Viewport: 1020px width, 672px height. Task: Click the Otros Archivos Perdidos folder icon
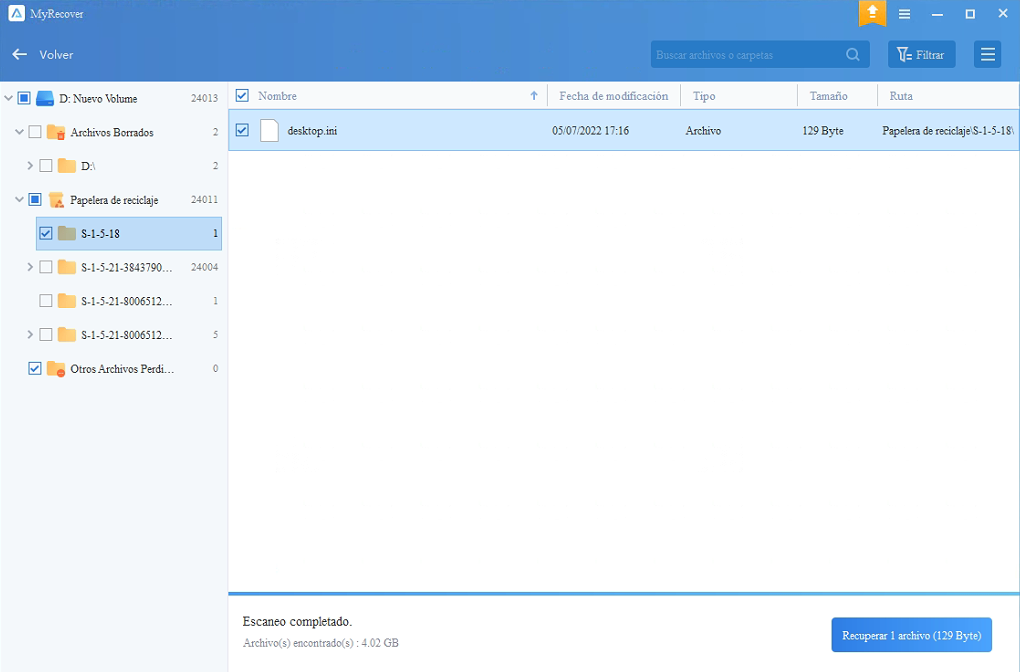[56, 369]
